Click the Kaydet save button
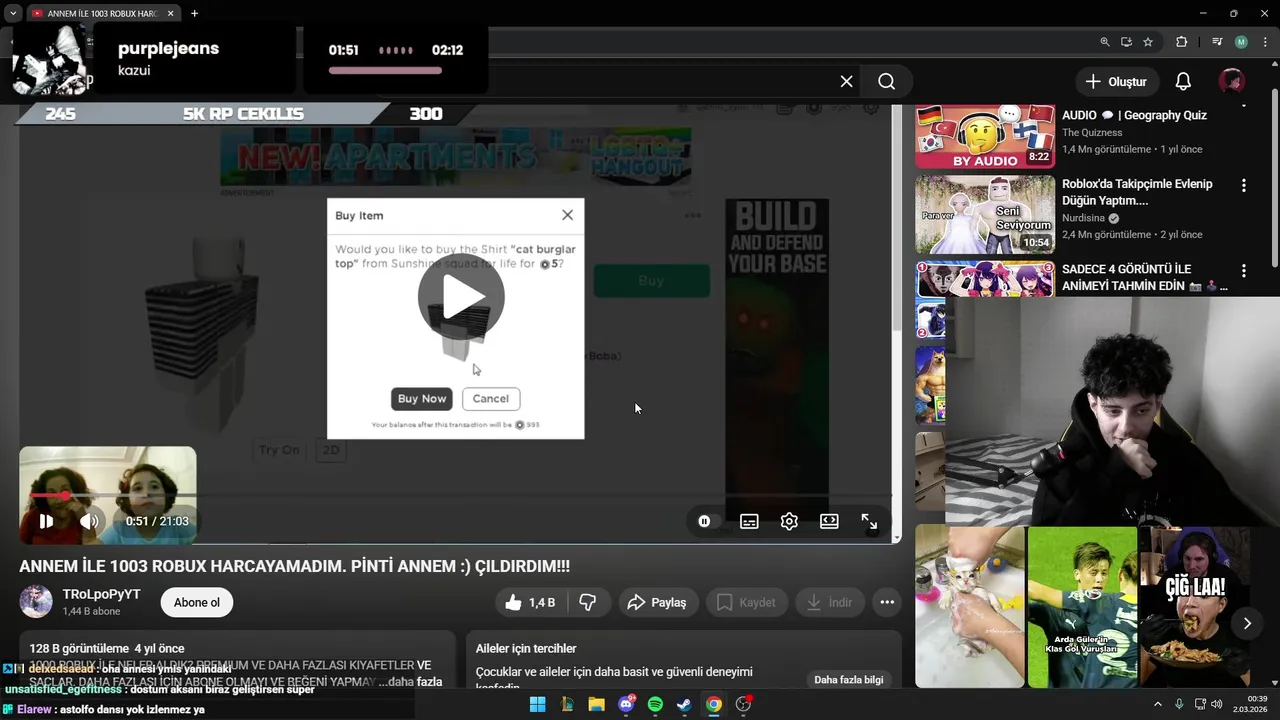The width and height of the screenshot is (1280, 720). point(746,602)
